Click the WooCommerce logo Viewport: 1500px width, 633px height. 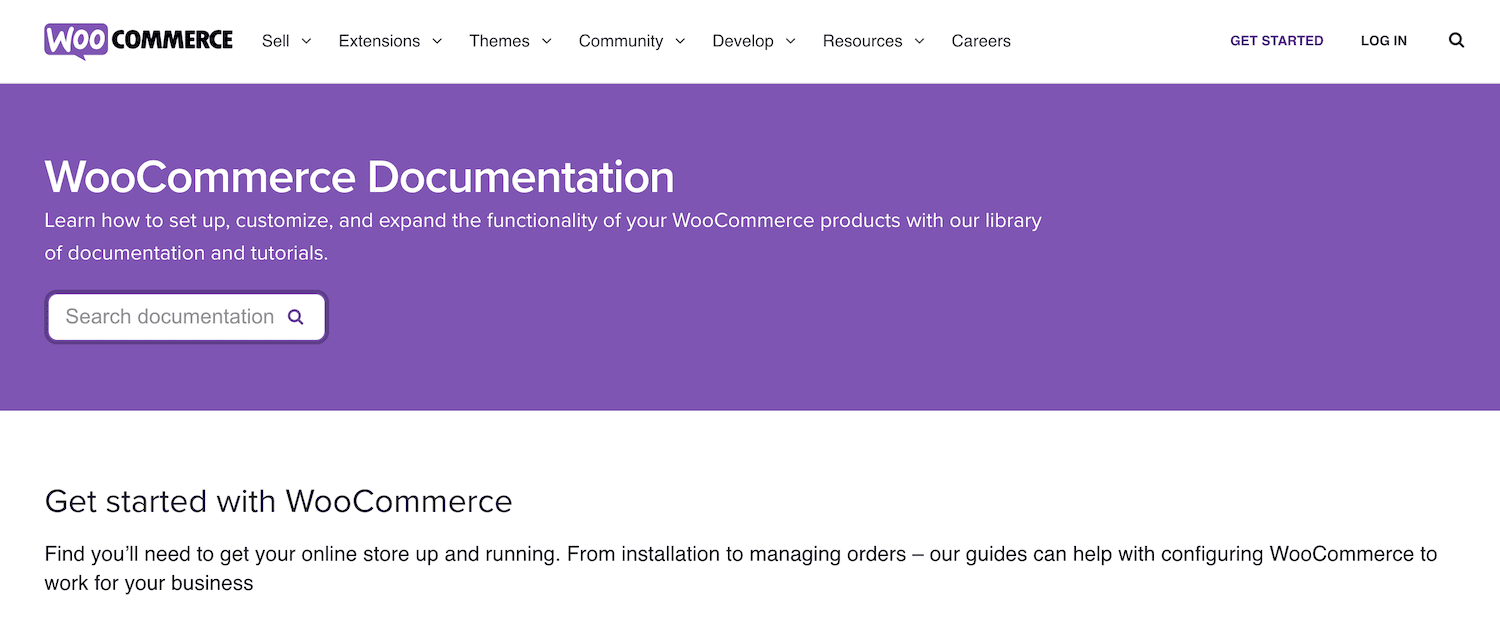[x=137, y=41]
